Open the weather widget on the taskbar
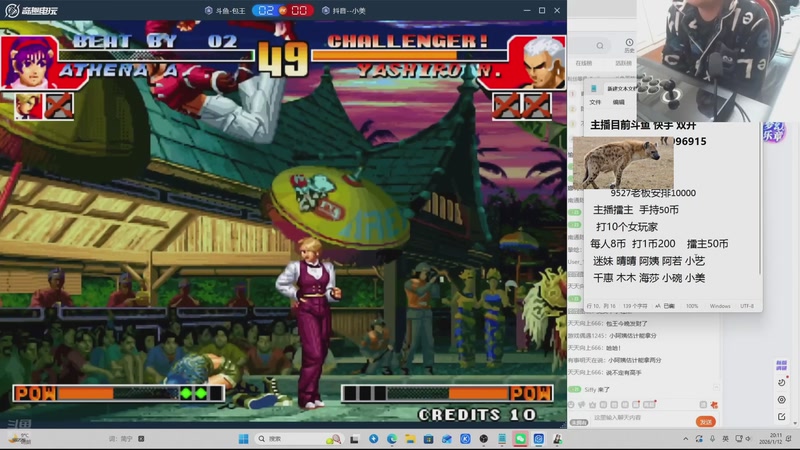This screenshot has height=450, width=800. tap(20, 439)
